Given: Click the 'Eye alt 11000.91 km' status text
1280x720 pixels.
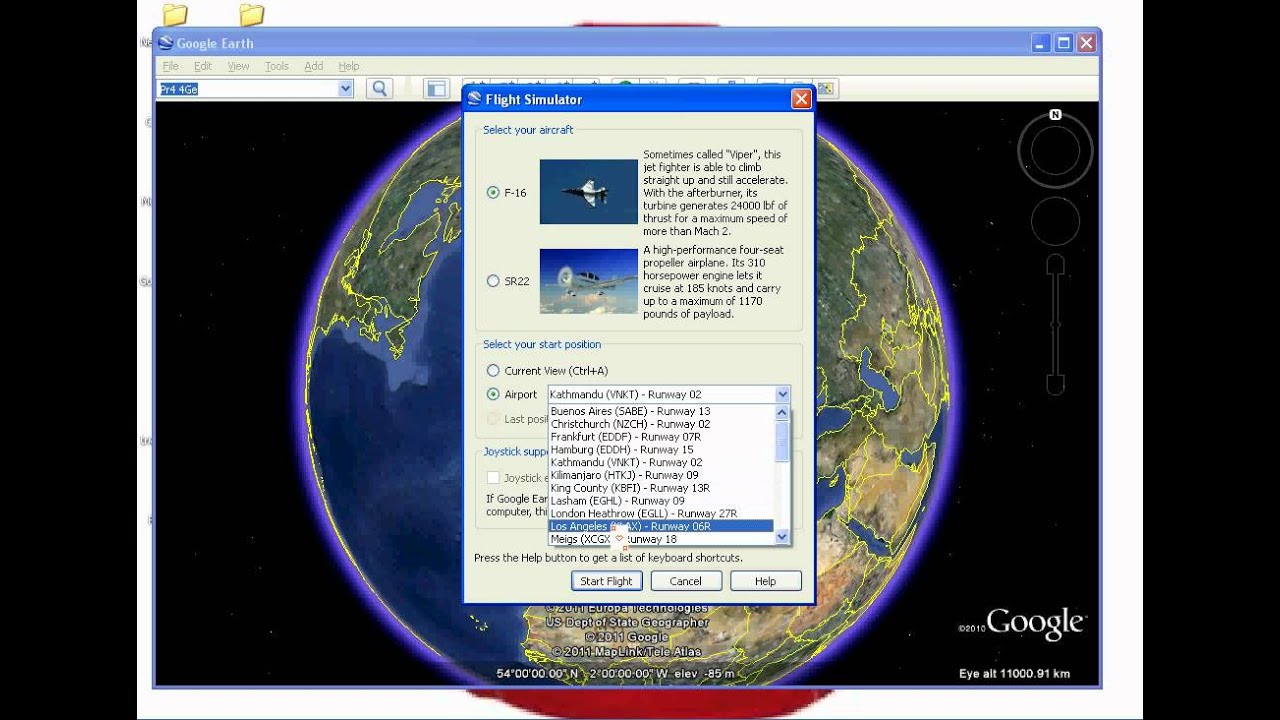Looking at the screenshot, I should 1014,674.
